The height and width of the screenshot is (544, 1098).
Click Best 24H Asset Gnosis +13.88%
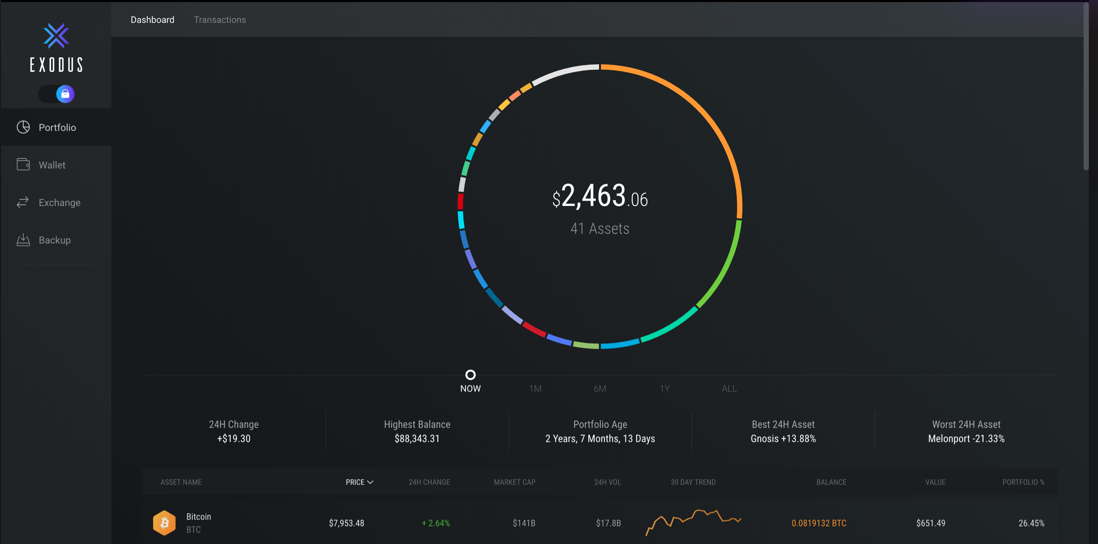pyautogui.click(x=783, y=431)
